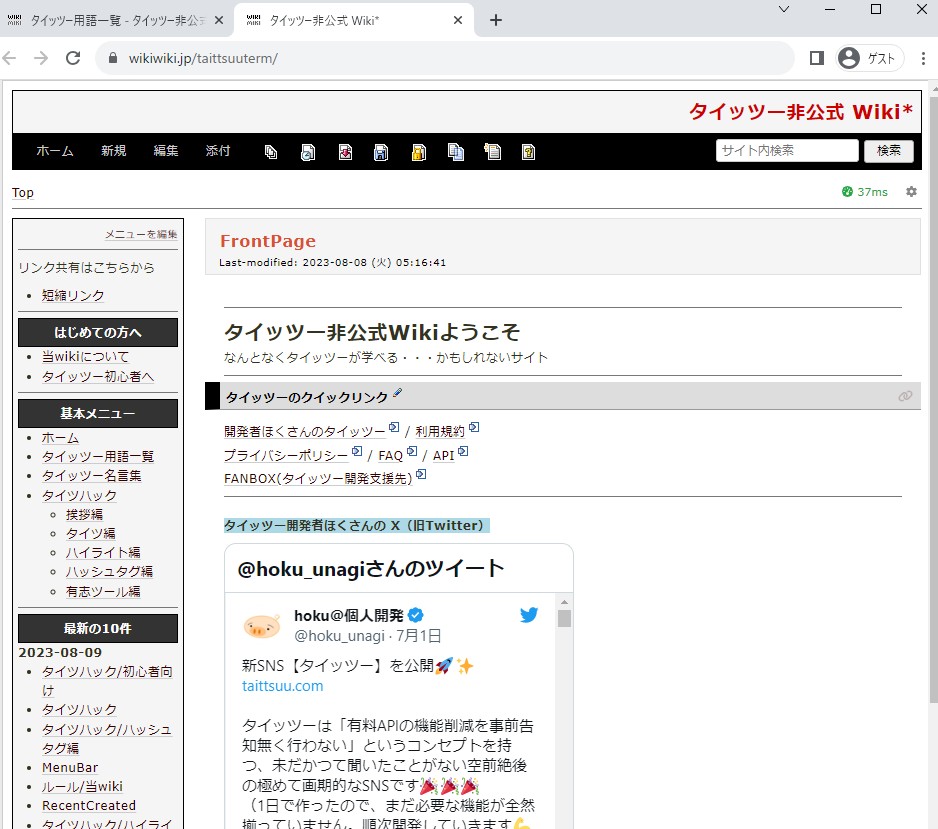Click the サイト内検索 search field
Screen dimensions: 938x829
(x=787, y=151)
